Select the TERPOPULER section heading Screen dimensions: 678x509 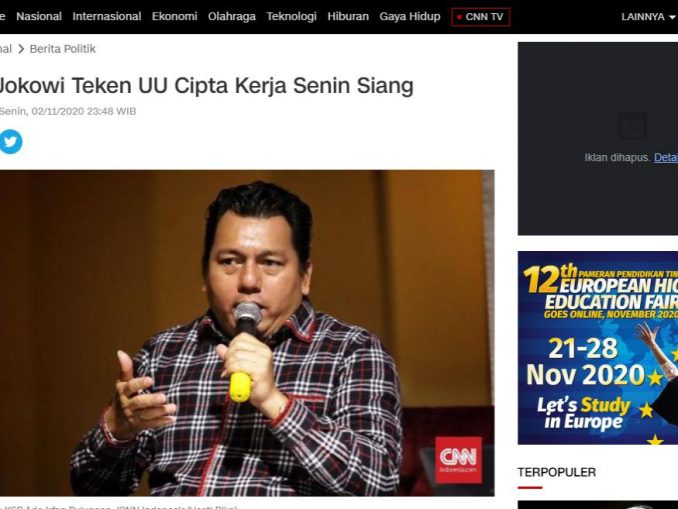[x=556, y=472]
